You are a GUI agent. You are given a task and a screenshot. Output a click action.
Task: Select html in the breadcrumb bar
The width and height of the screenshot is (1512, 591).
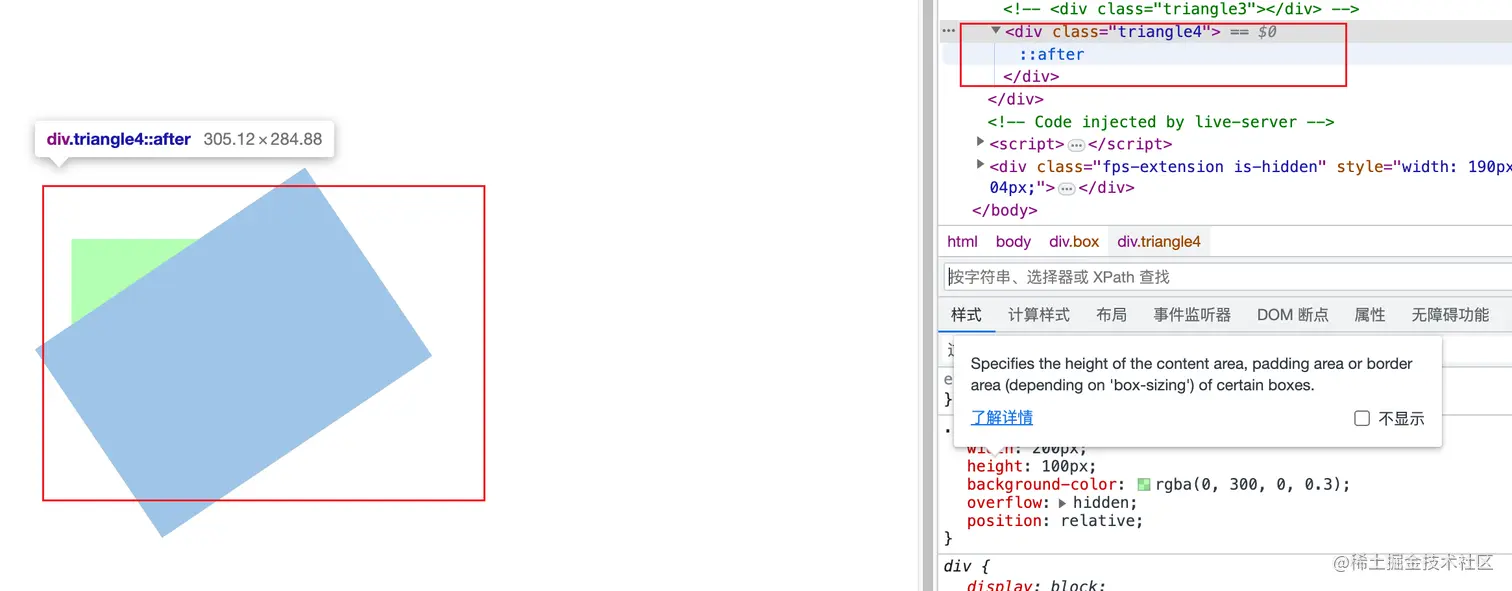tap(962, 241)
